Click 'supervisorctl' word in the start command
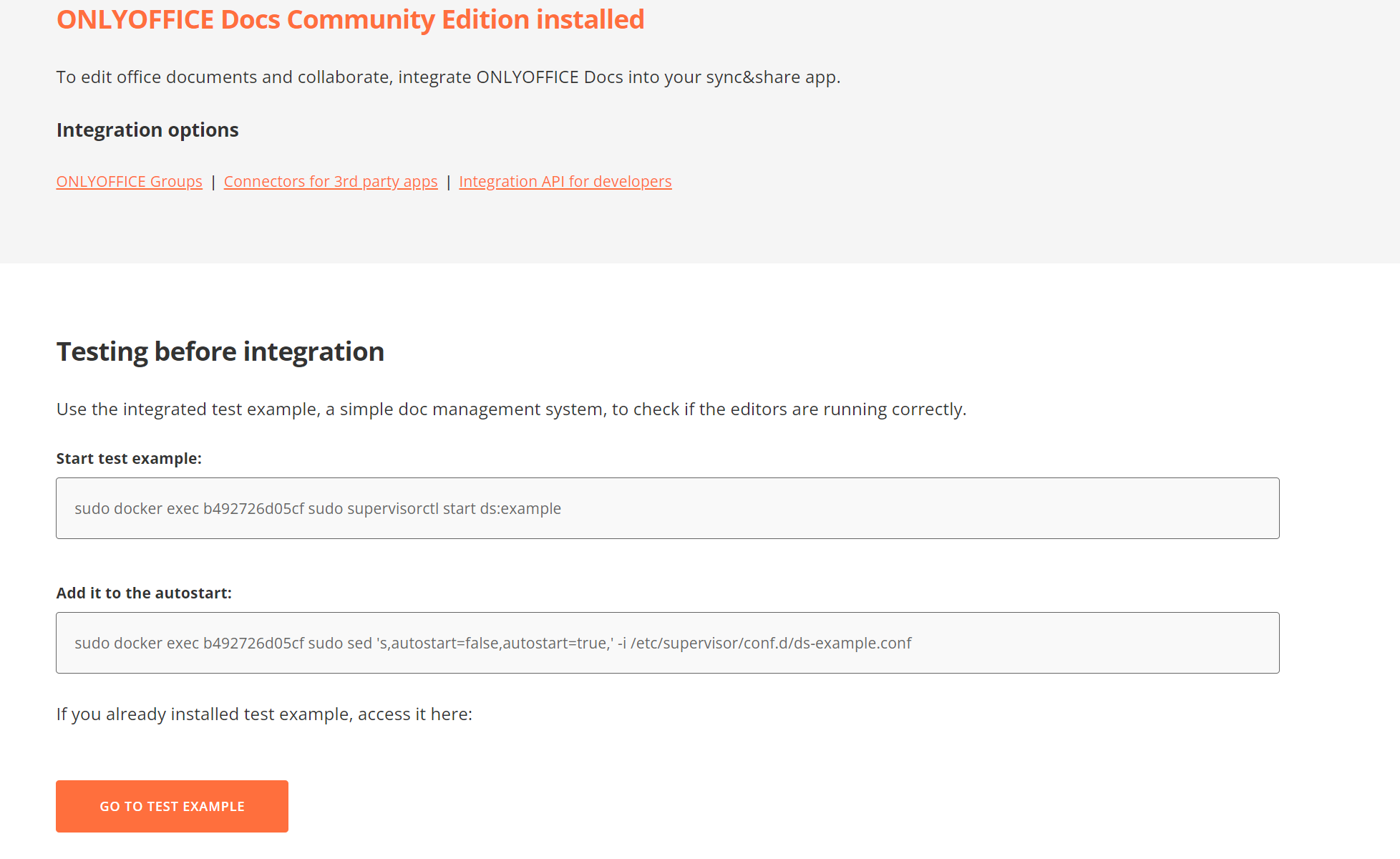 click(393, 509)
